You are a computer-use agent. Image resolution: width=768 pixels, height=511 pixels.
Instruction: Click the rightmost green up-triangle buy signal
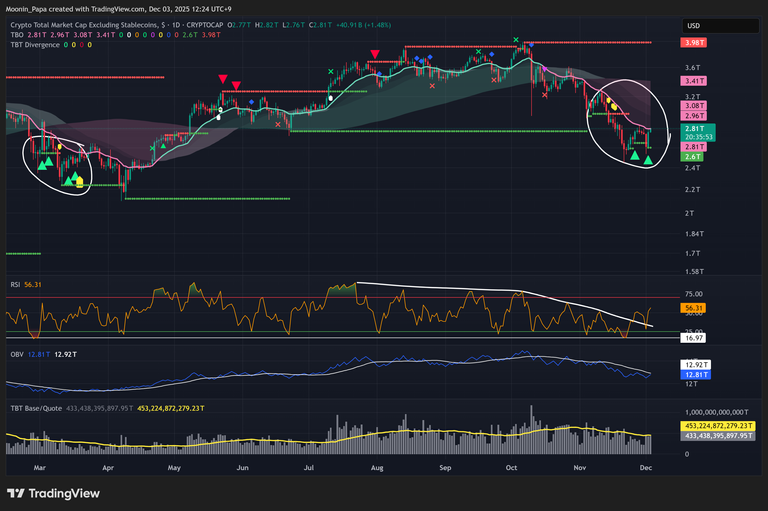(x=649, y=159)
